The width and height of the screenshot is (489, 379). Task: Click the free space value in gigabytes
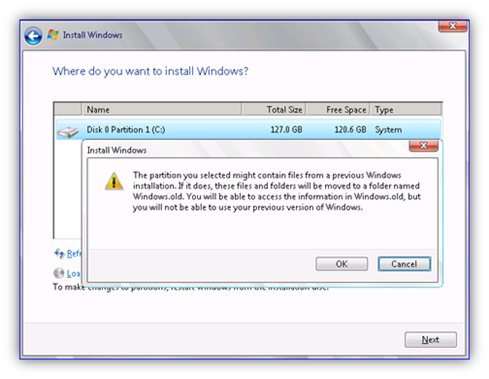(350, 130)
